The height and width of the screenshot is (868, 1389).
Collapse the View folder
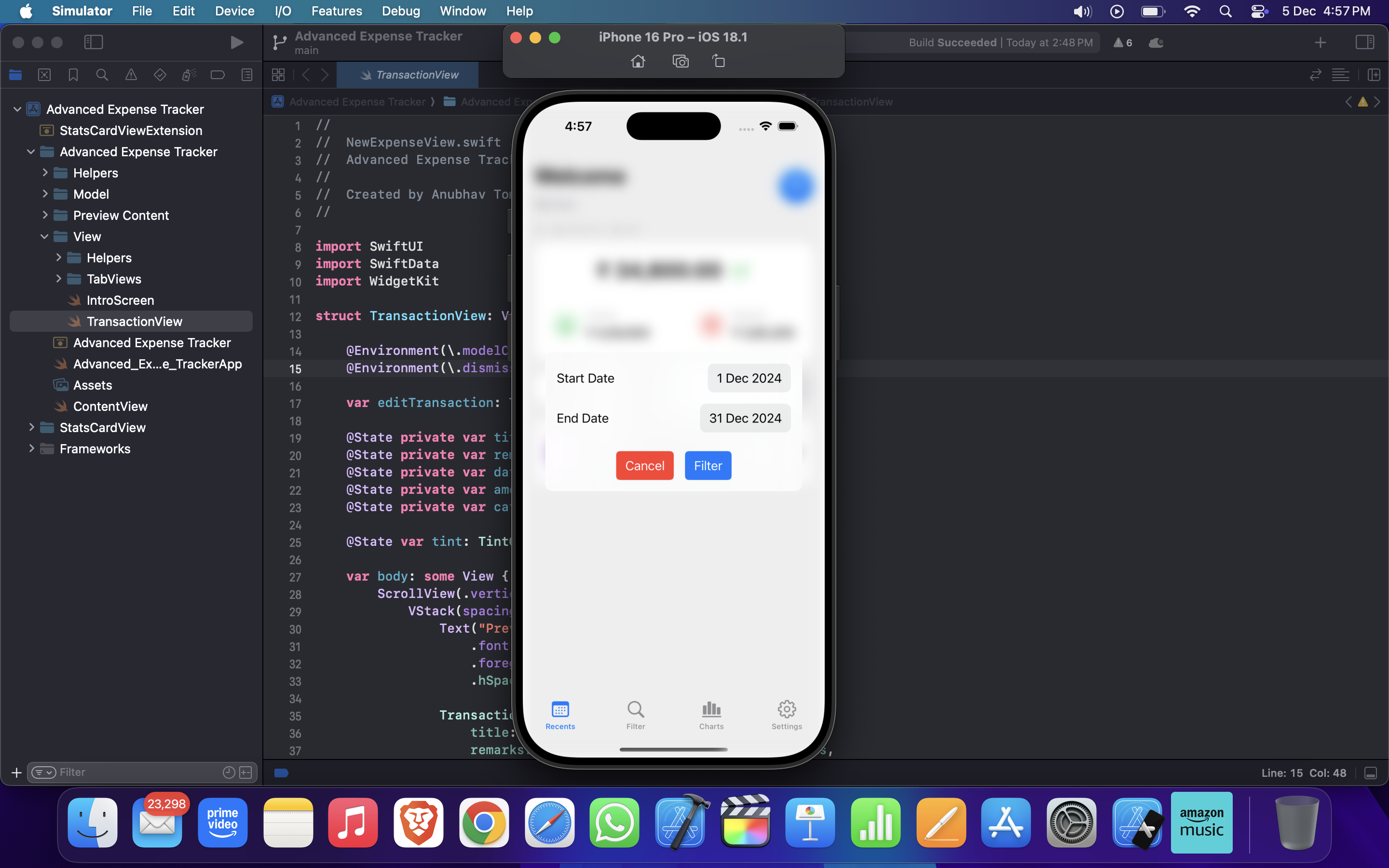coord(44,236)
